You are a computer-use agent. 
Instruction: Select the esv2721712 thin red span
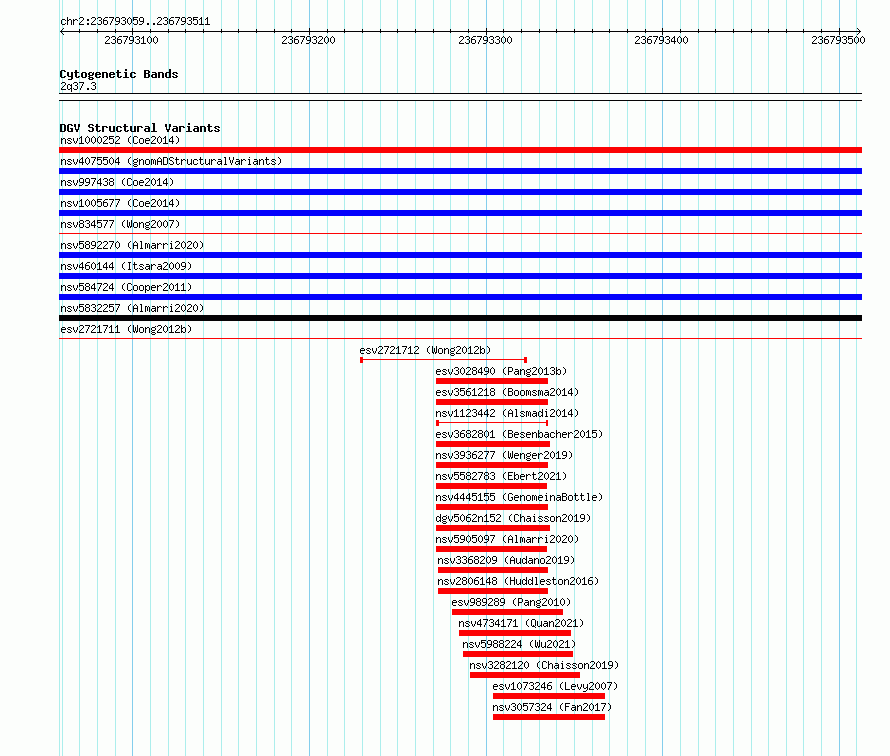(x=443, y=360)
